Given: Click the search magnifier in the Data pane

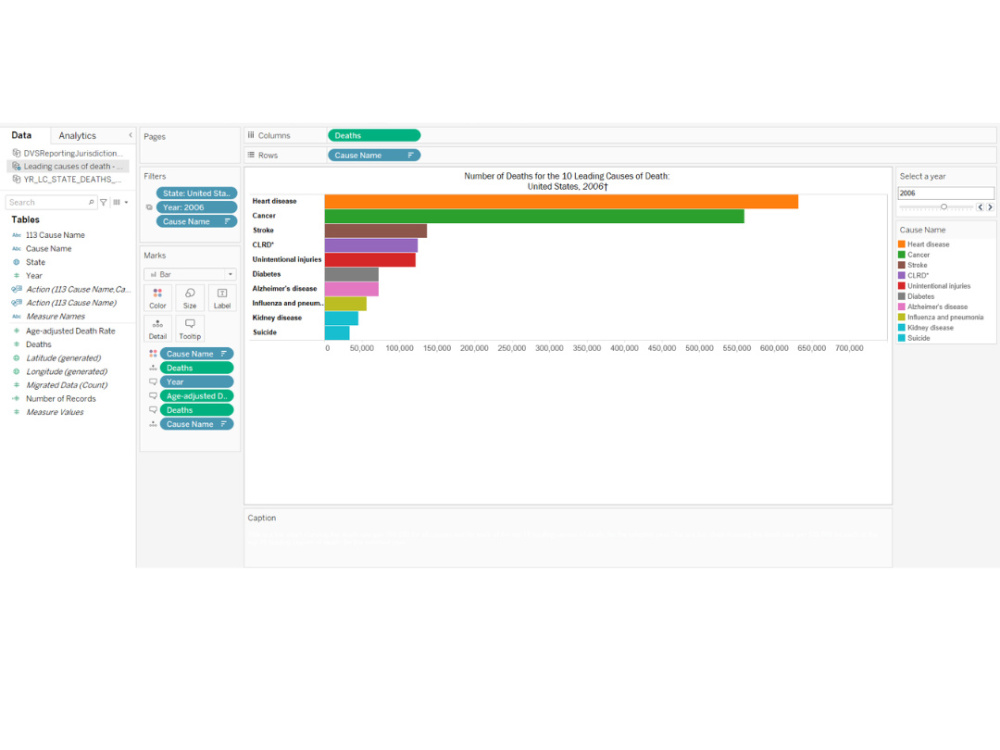Looking at the screenshot, I should (x=91, y=202).
